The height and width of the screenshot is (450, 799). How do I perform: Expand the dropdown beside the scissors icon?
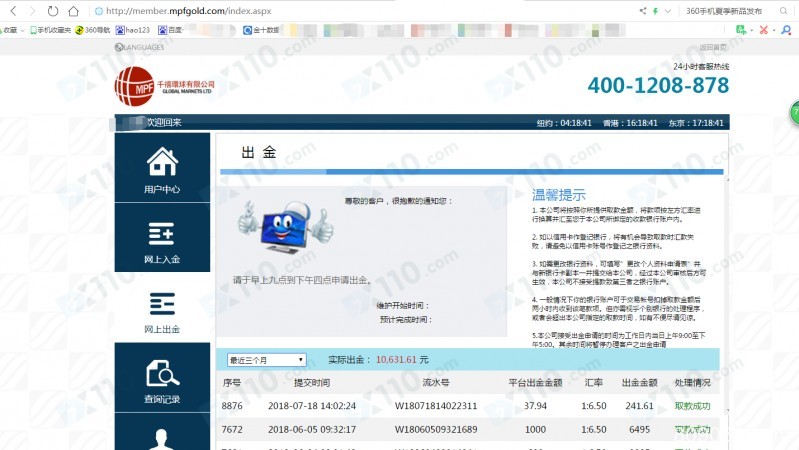[x=774, y=31]
